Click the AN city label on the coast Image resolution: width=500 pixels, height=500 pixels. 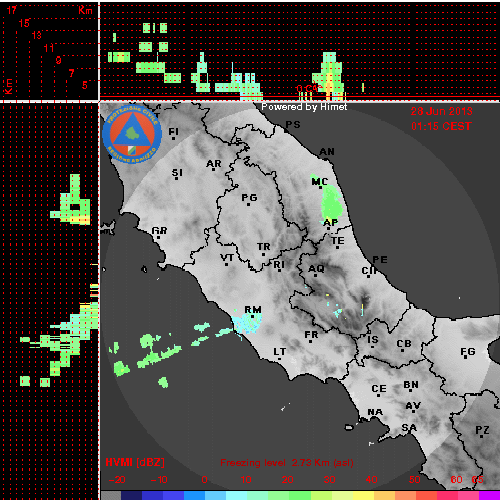click(x=327, y=152)
